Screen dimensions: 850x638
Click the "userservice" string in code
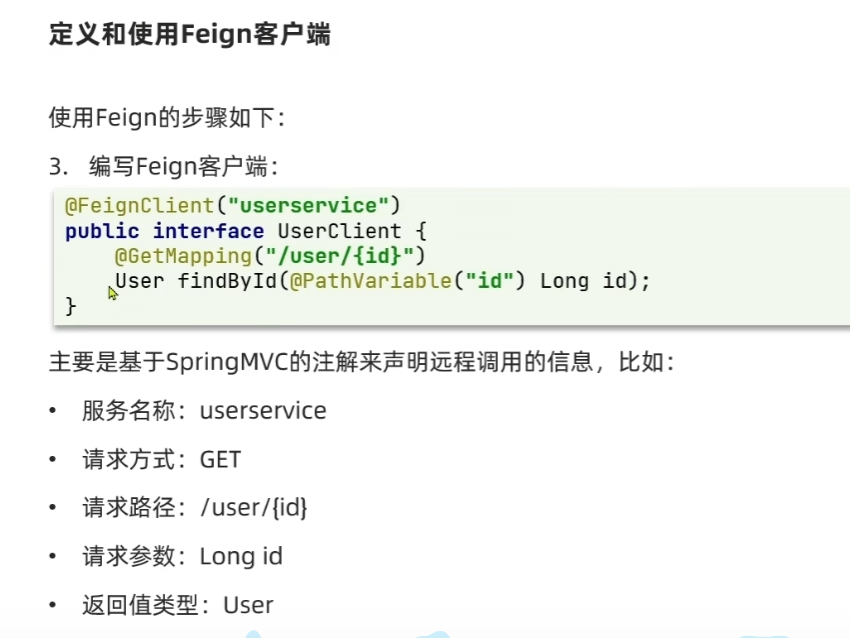click(x=308, y=206)
